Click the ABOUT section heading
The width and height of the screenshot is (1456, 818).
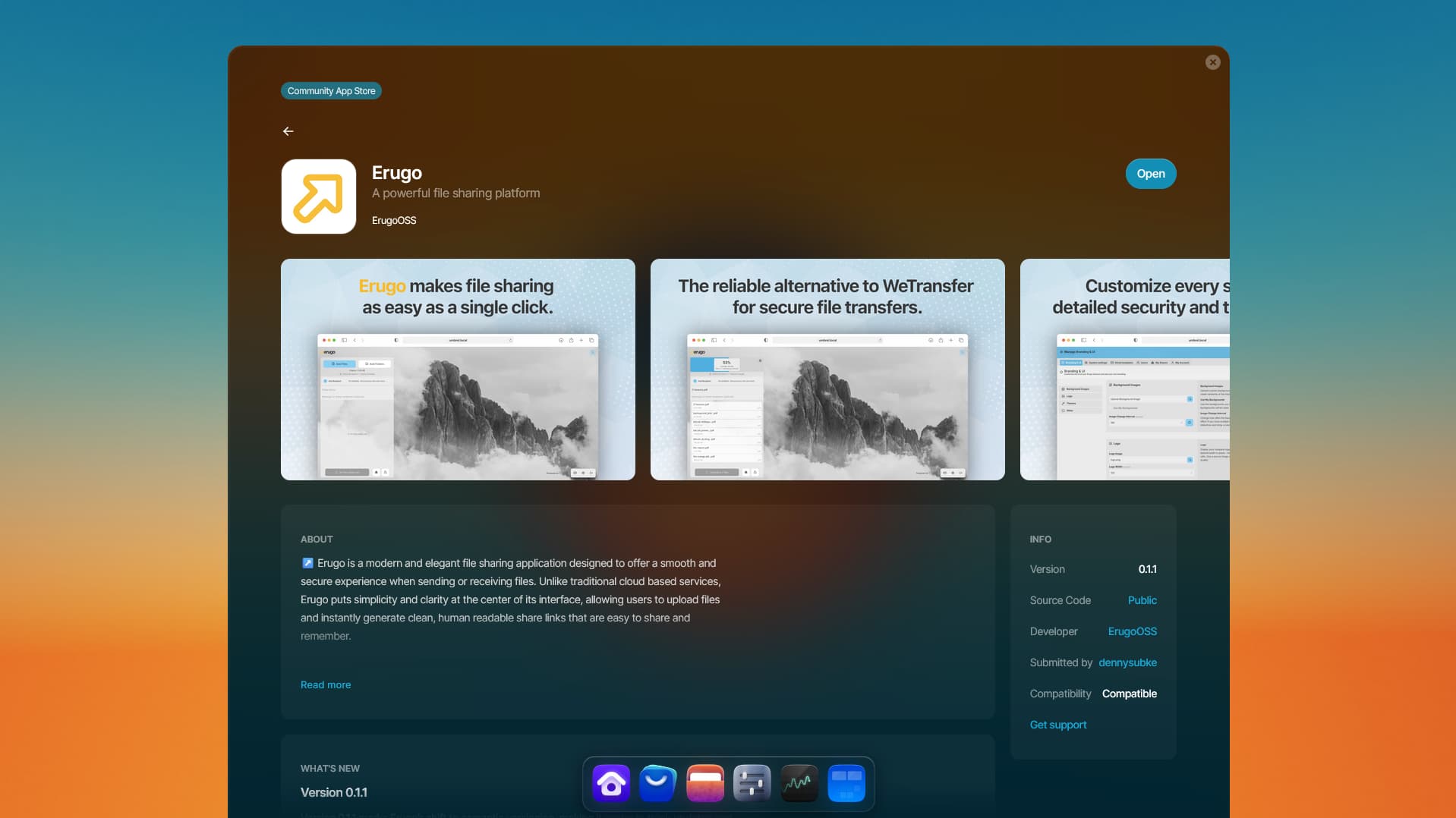[317, 540]
